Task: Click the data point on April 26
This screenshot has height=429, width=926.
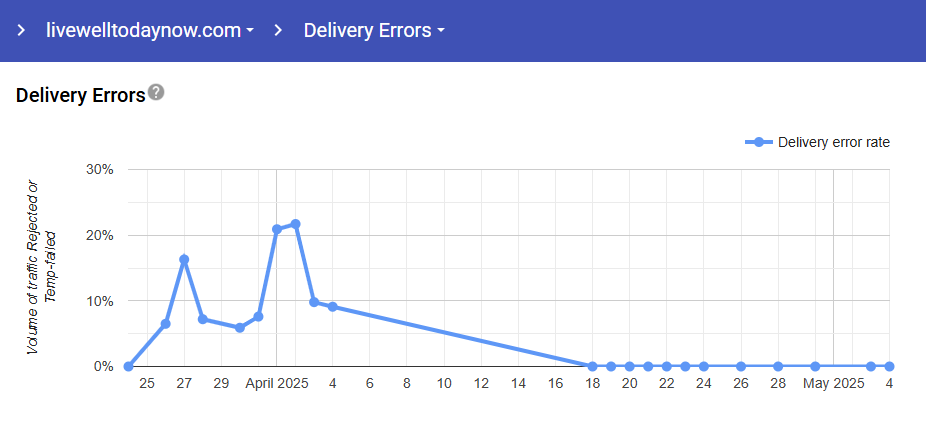Action: [741, 366]
